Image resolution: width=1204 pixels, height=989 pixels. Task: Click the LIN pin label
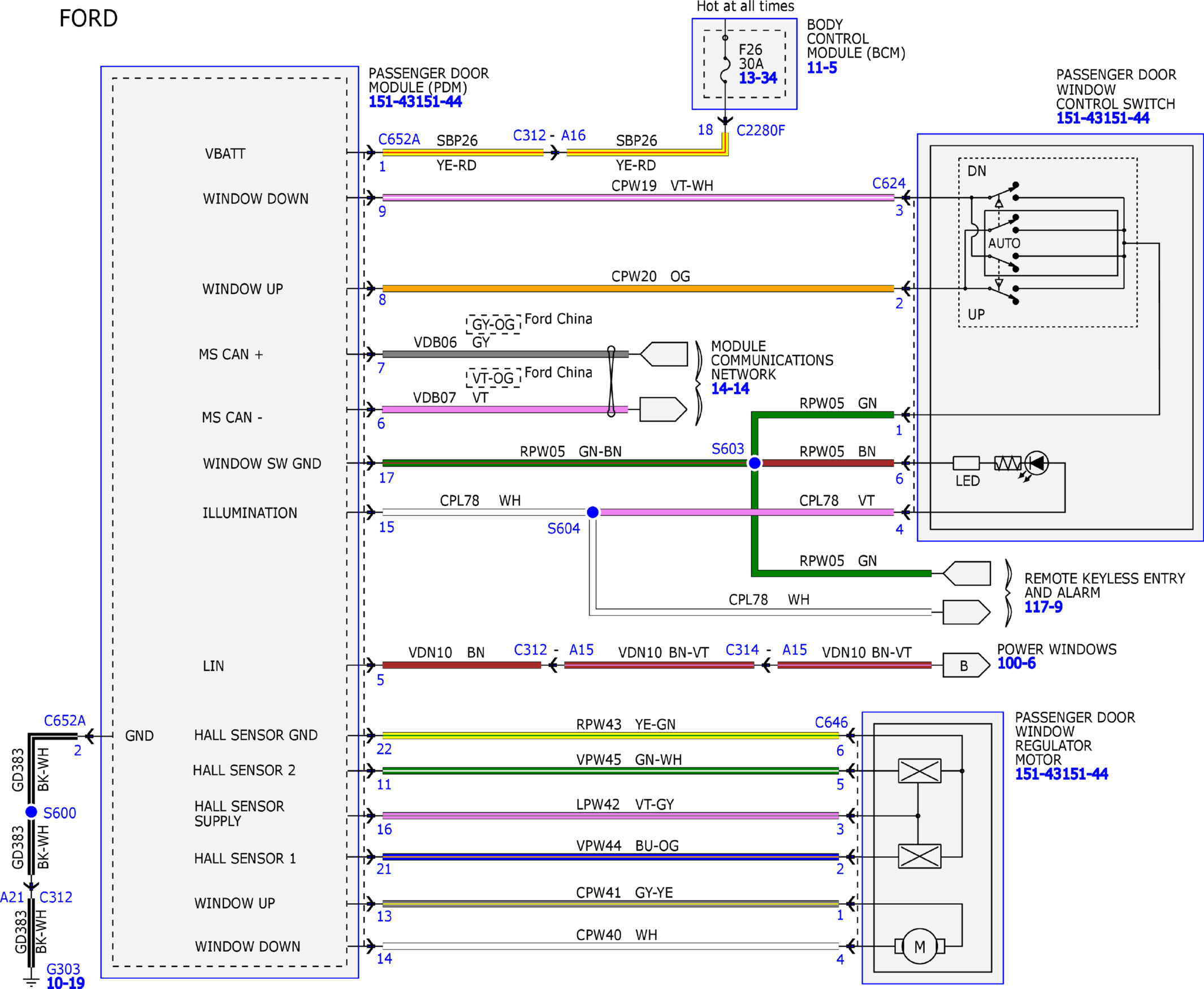(214, 666)
